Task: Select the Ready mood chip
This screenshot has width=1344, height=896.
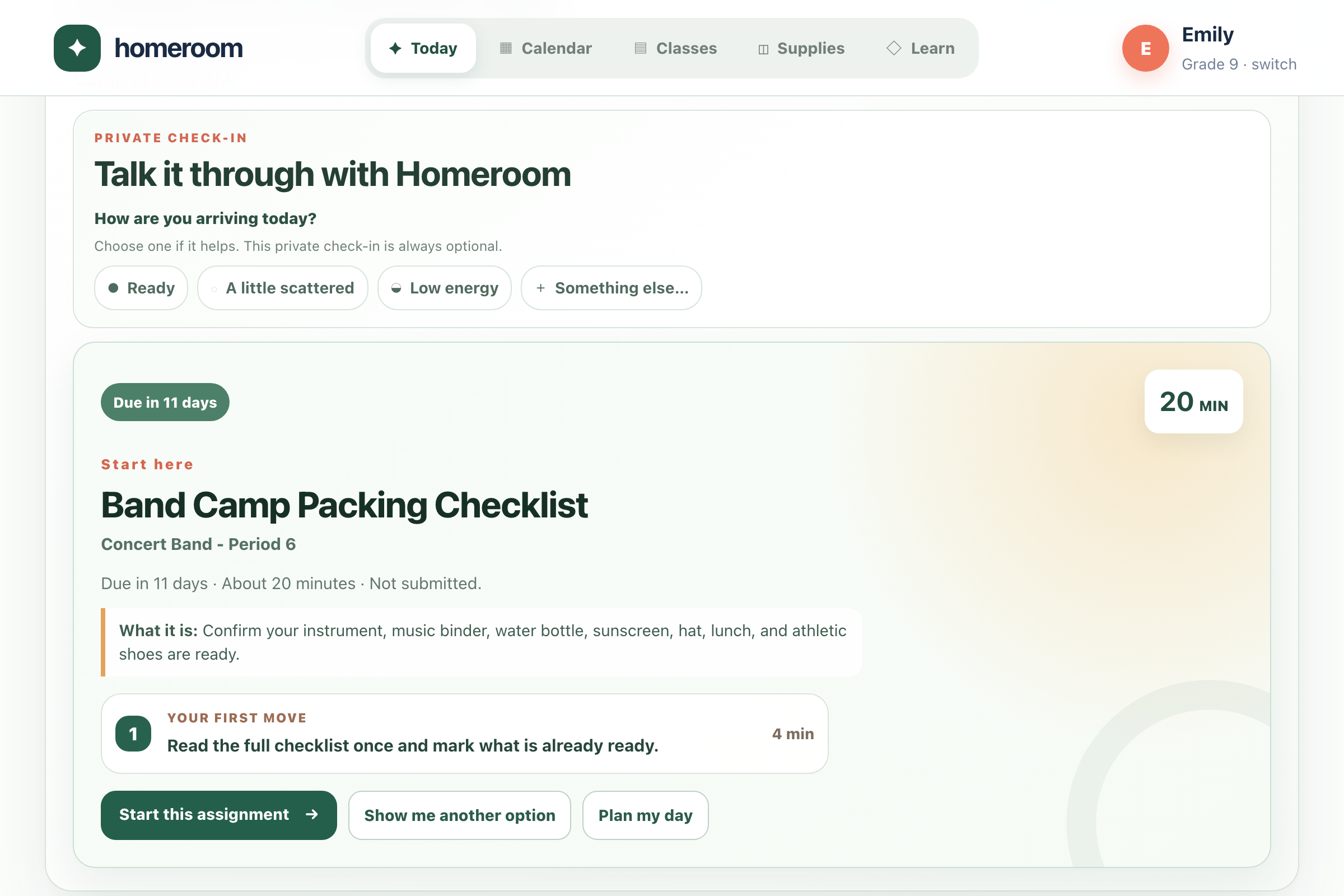Action: (x=141, y=288)
